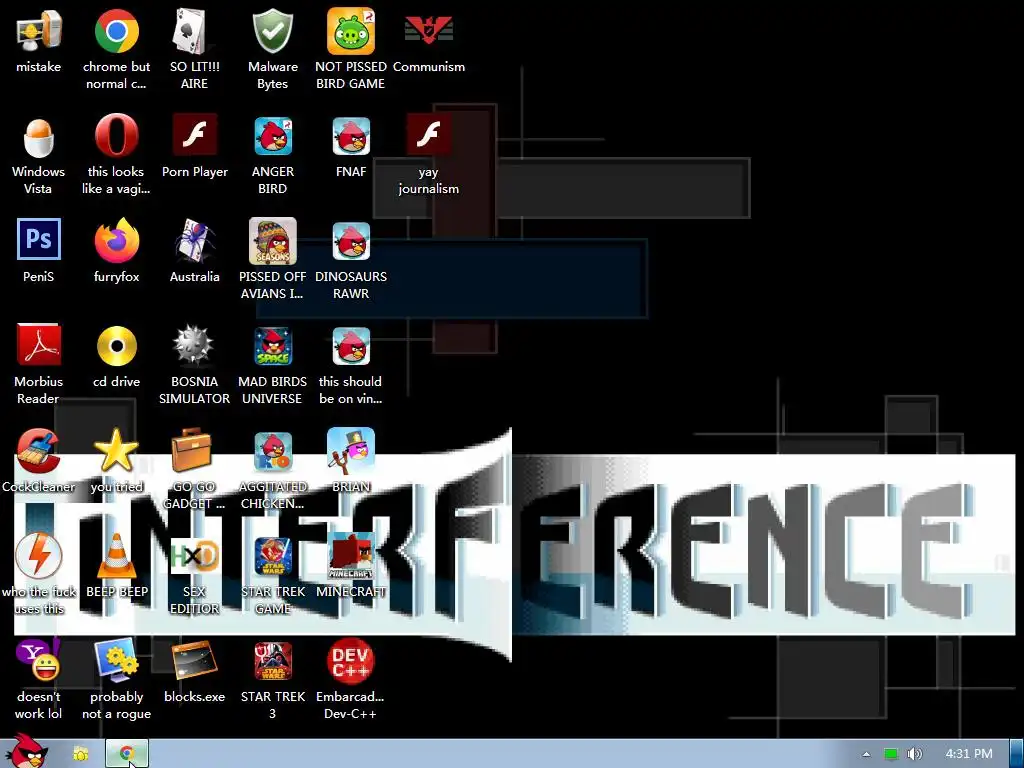1024x768 pixels.
Task: Open the briefcase "GO GO GADGET" icon
Action: [x=191, y=449]
